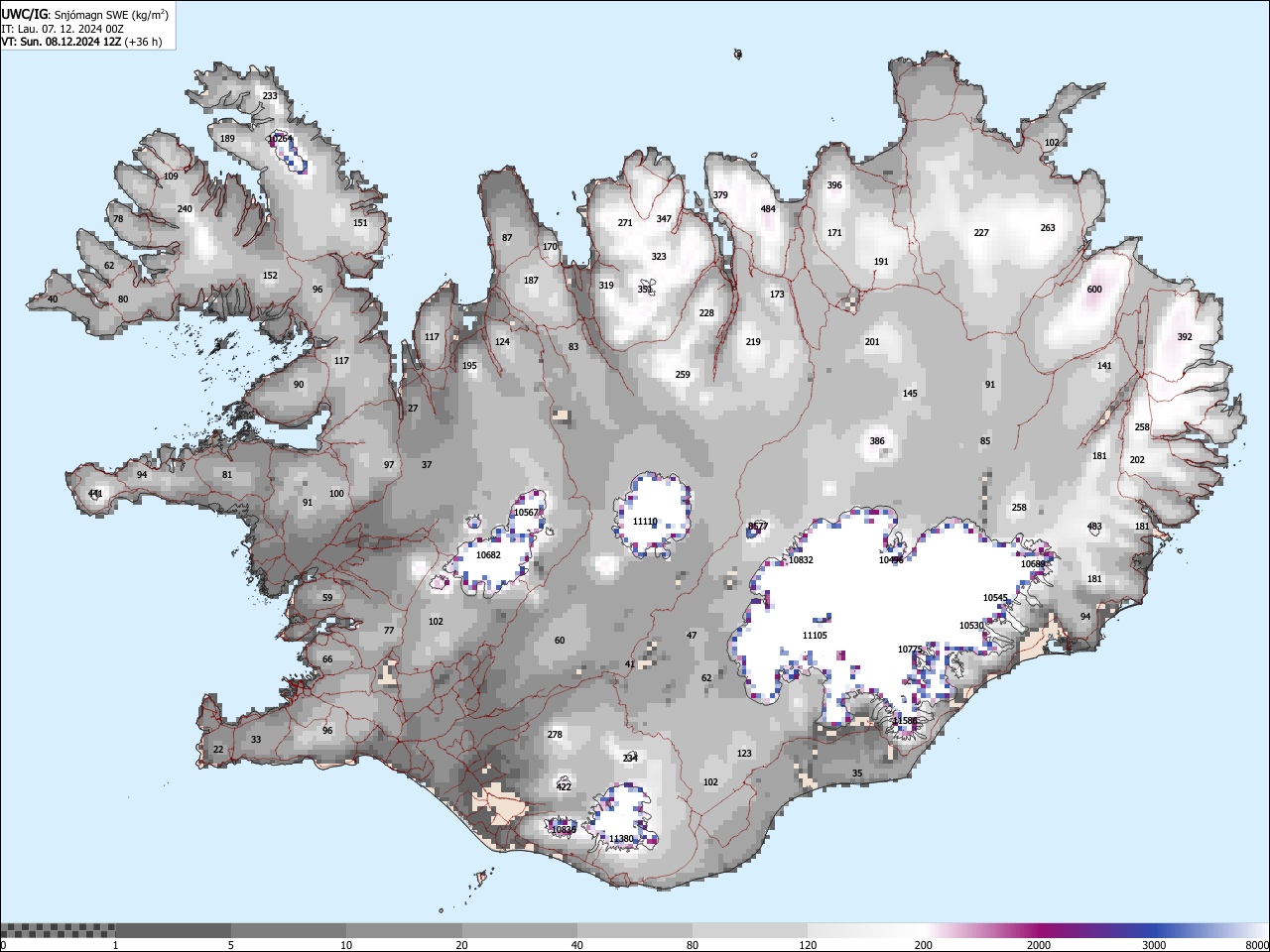Click the glacier value '10832'
This screenshot has height=952, width=1270.
tap(801, 560)
